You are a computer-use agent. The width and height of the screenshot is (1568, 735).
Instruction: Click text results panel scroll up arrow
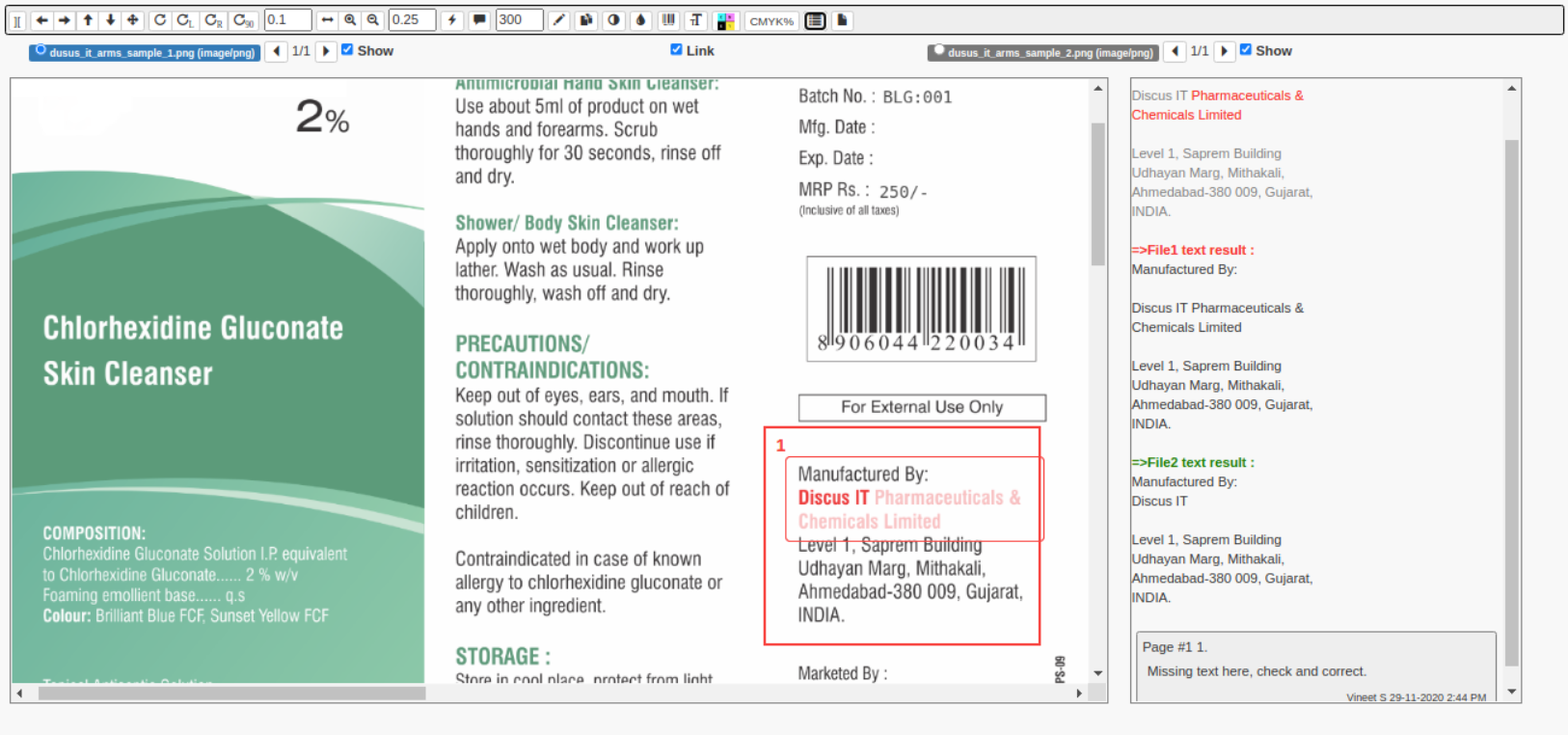click(1512, 89)
